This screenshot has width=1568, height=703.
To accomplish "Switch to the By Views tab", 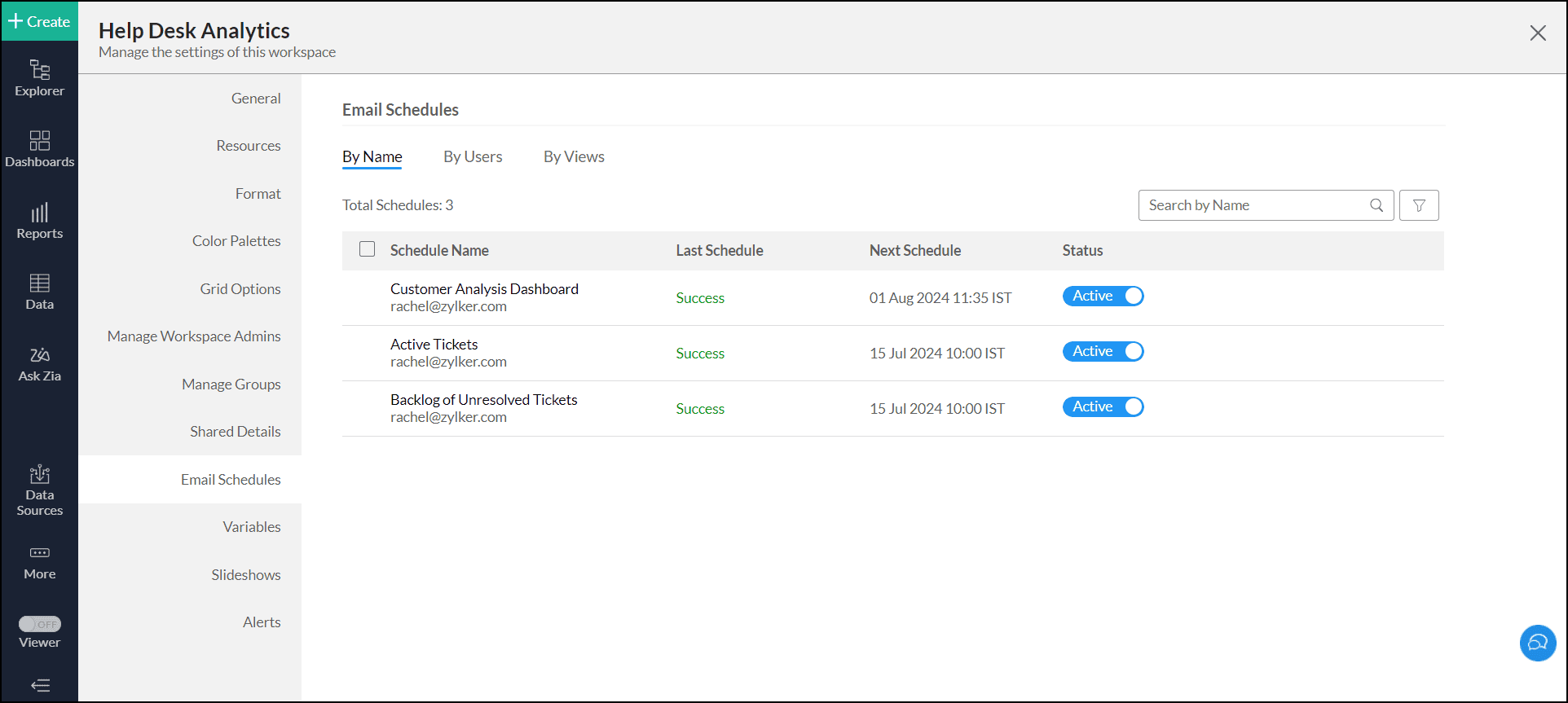I will (574, 156).
